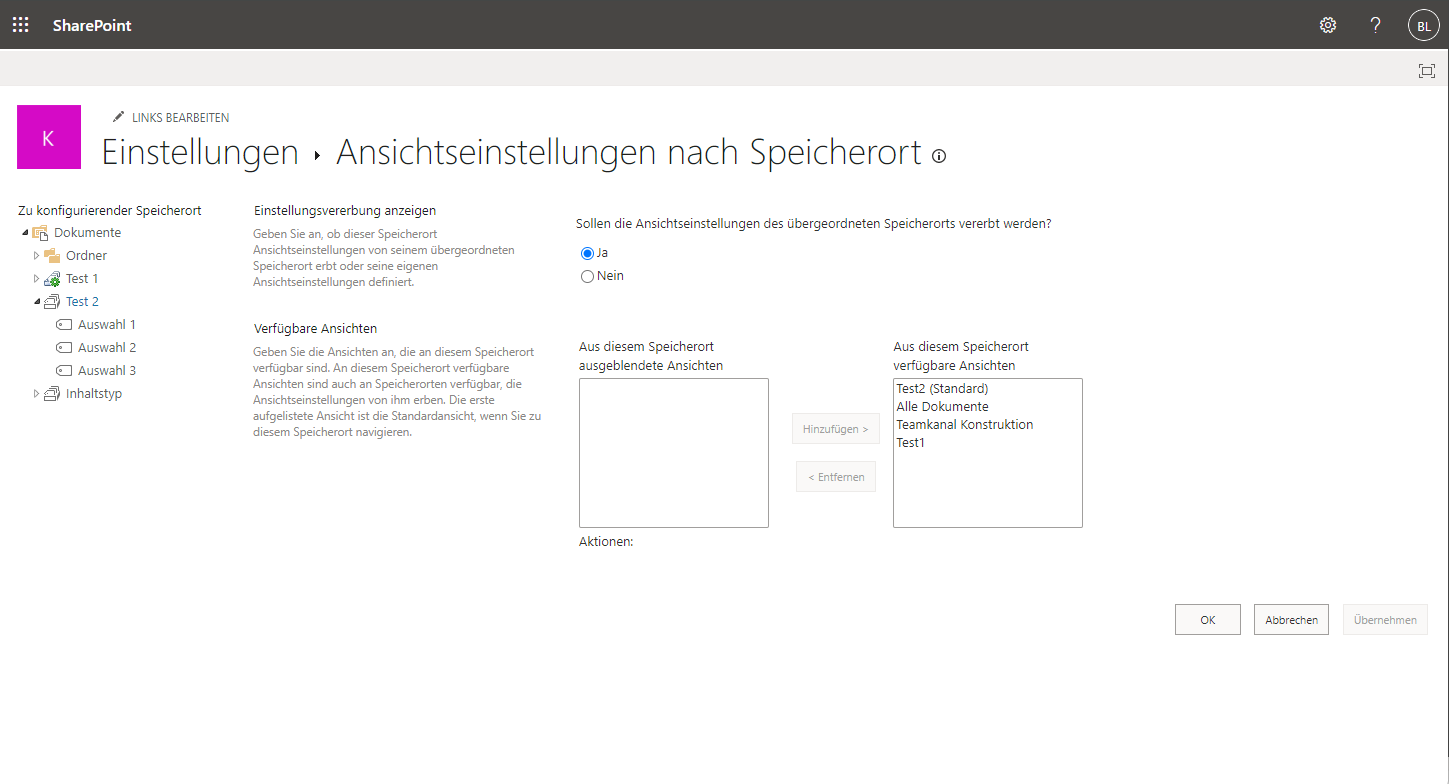Click the Ordner folder icon

point(51,254)
